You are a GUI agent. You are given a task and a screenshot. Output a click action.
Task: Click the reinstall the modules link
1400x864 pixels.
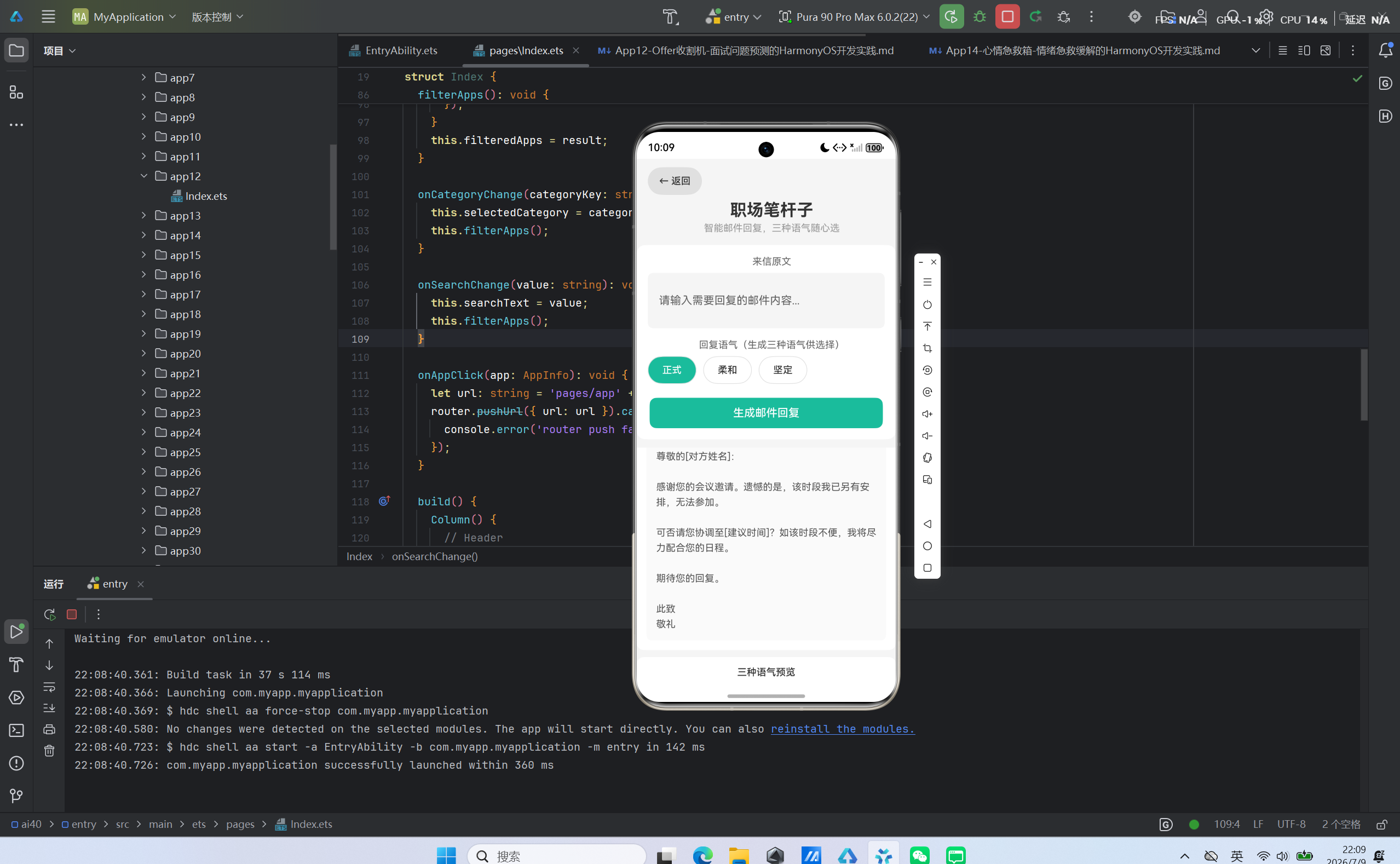[x=842, y=729]
